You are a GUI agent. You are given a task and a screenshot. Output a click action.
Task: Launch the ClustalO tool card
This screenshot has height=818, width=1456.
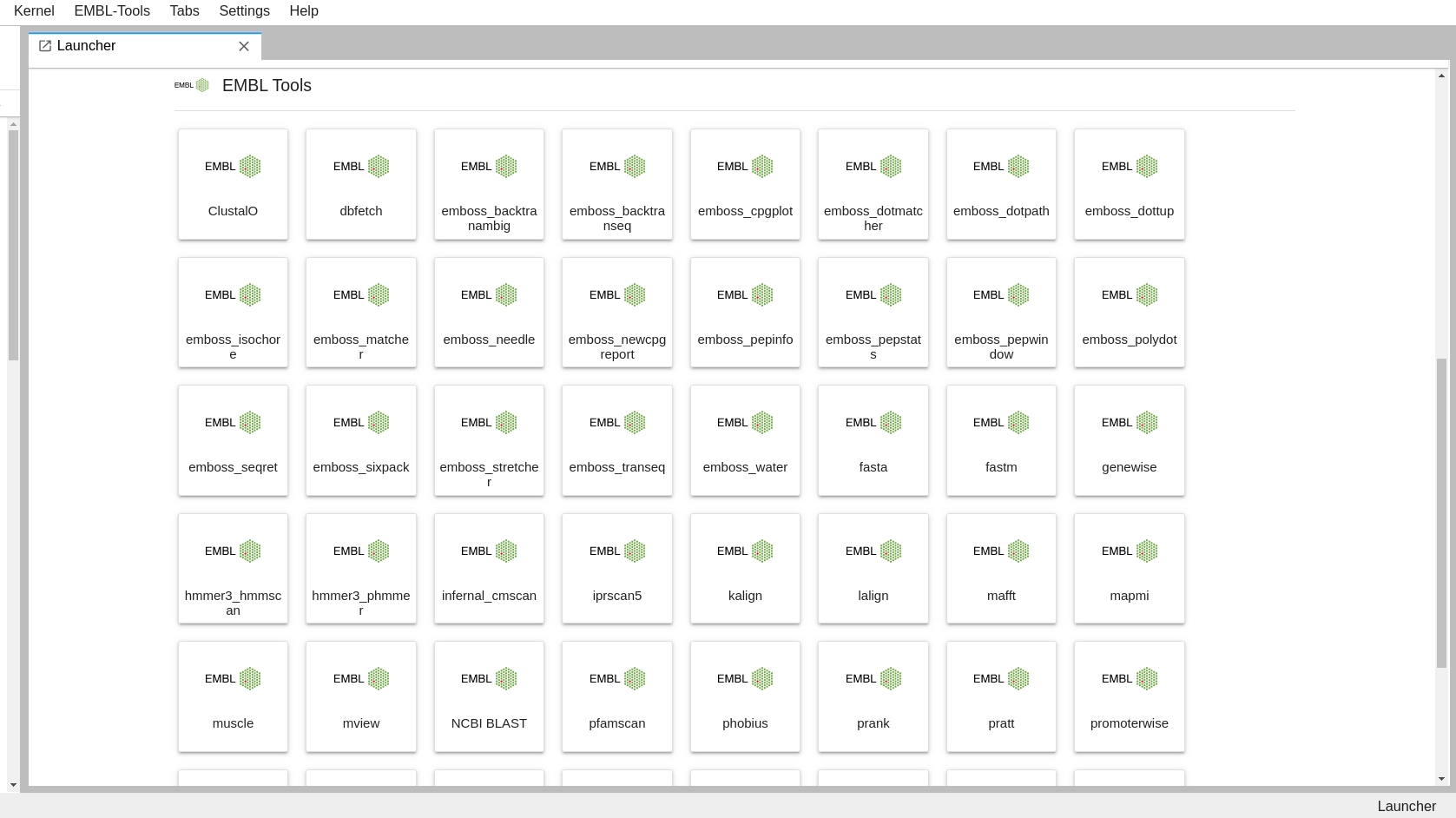coord(233,184)
